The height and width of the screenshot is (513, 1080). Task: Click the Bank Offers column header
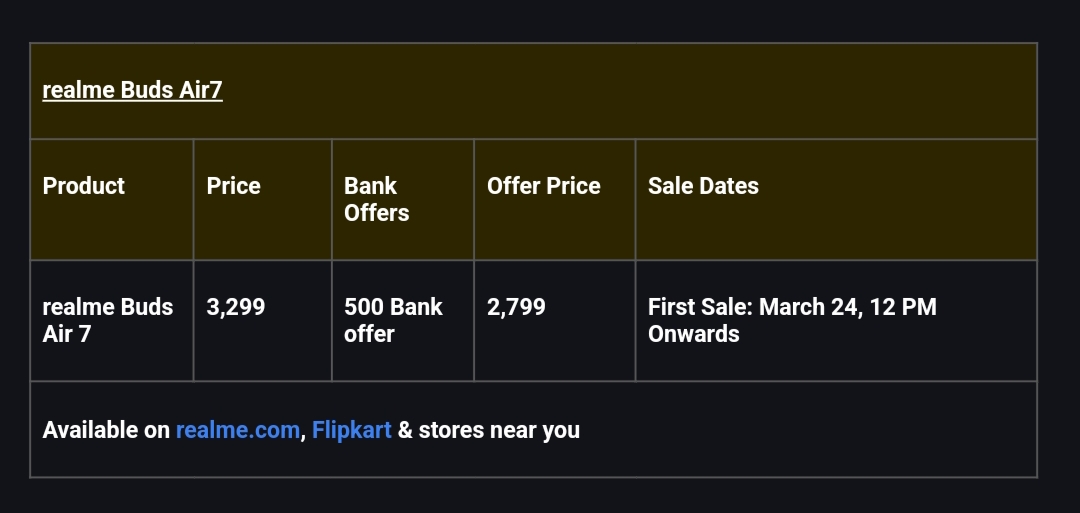376,199
